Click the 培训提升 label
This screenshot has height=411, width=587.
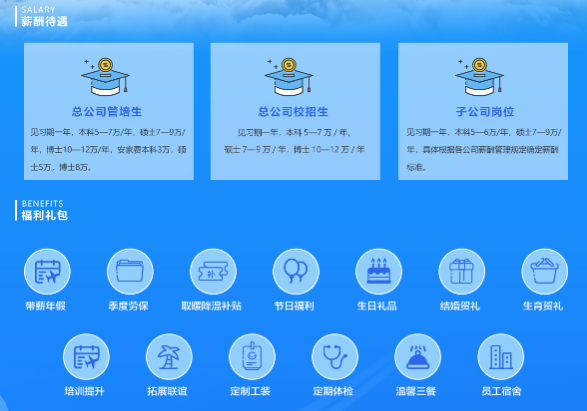(85, 391)
